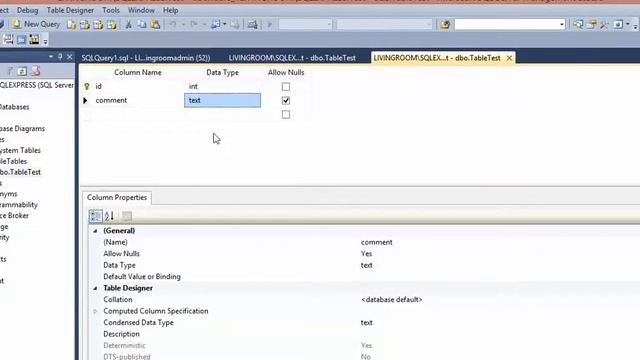Click the Paste icon in toolbar
This screenshot has height=360, width=640.
pos(155,24)
